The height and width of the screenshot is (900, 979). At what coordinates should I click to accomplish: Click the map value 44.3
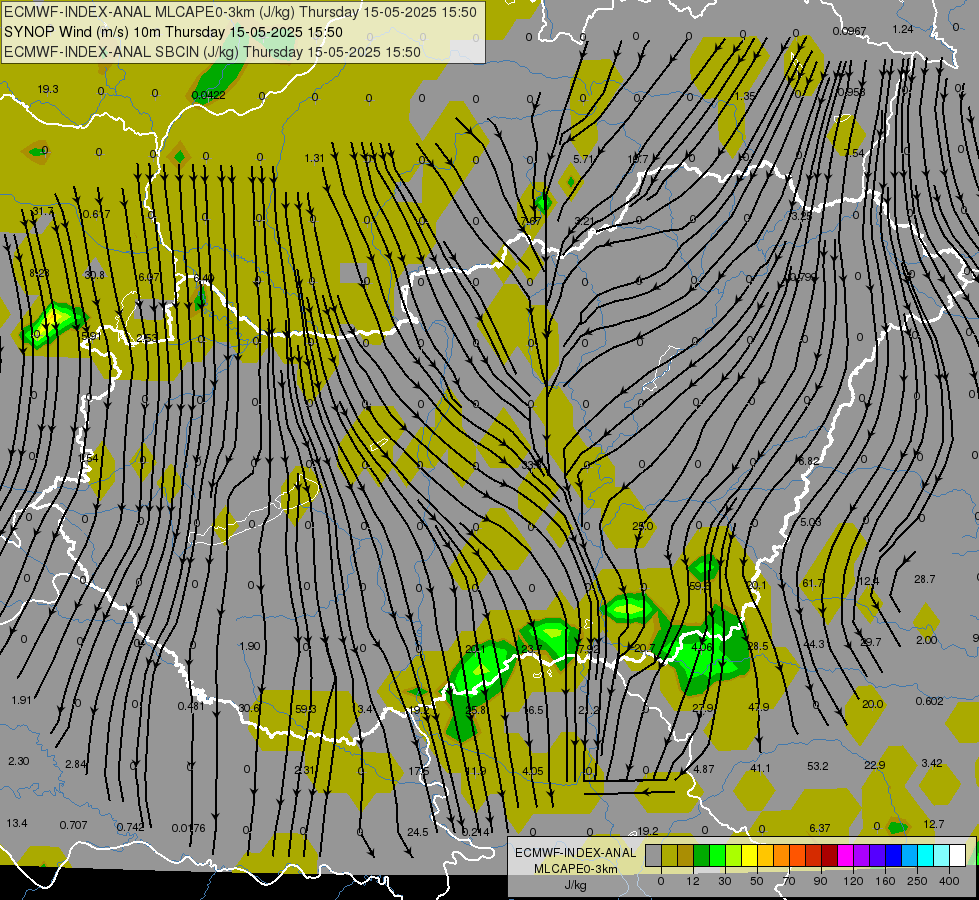814,644
